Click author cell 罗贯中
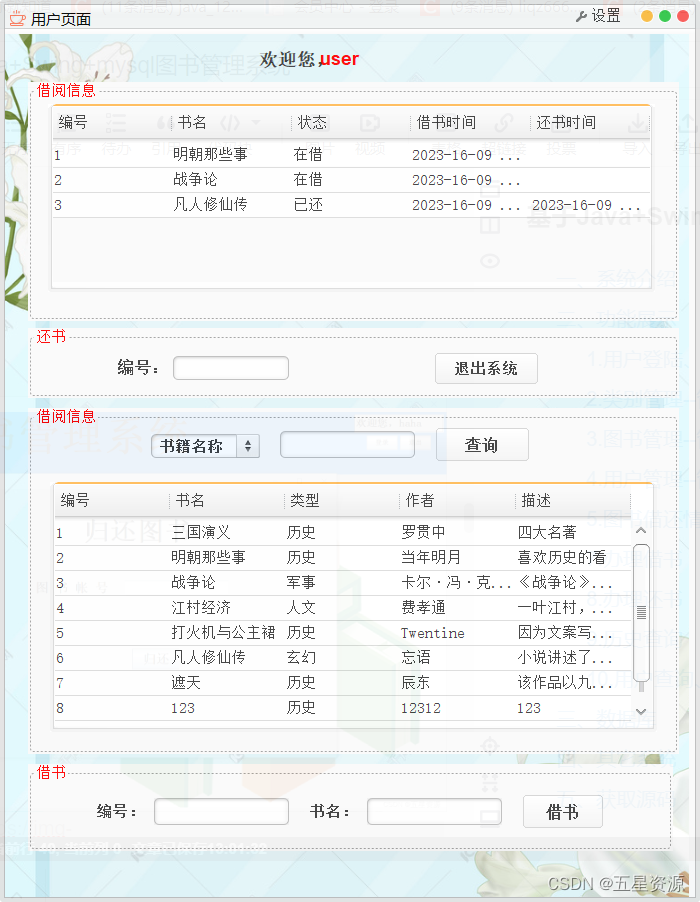The width and height of the screenshot is (700, 902). tap(423, 533)
